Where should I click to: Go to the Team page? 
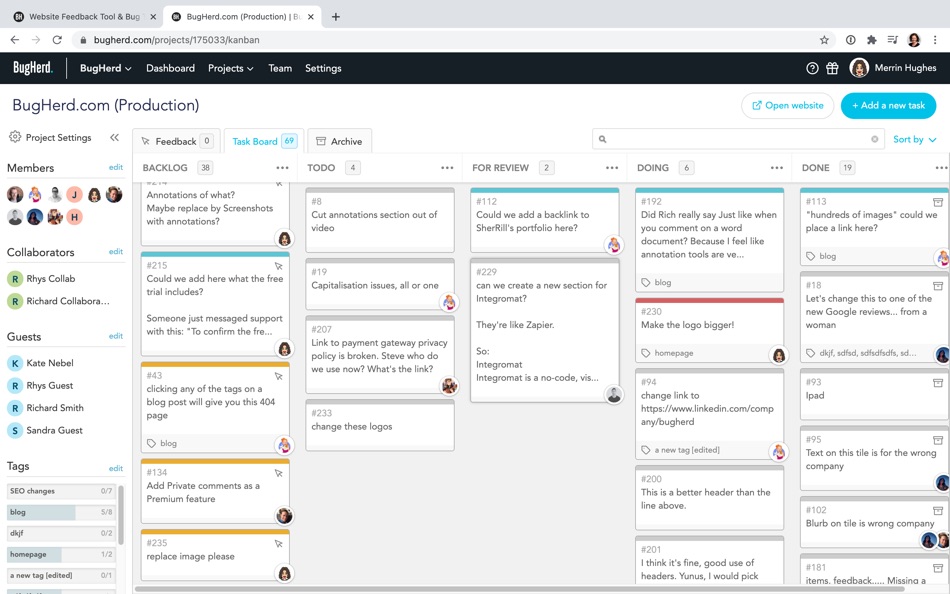point(280,68)
